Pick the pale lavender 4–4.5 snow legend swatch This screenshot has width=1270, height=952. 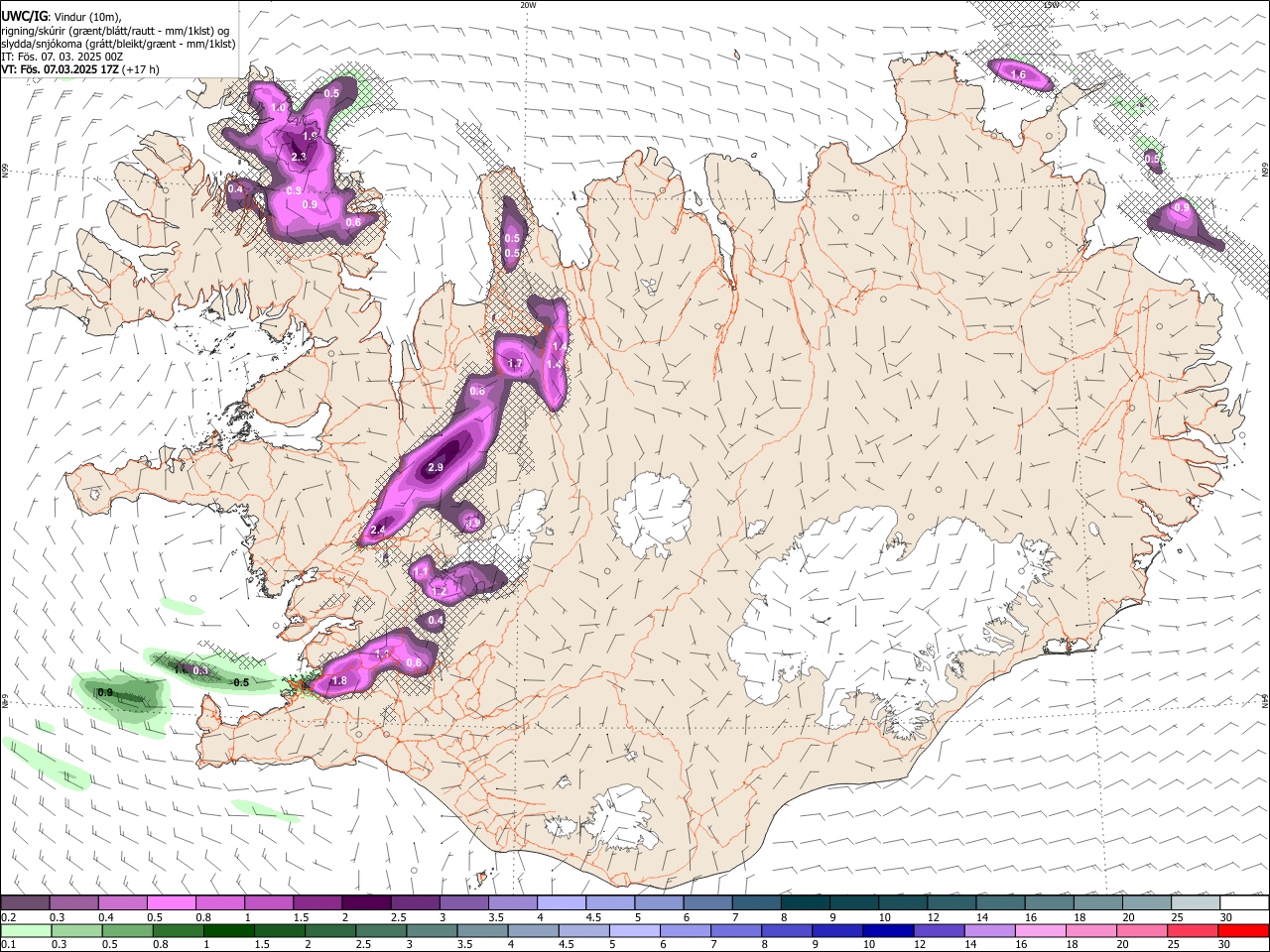point(561,903)
